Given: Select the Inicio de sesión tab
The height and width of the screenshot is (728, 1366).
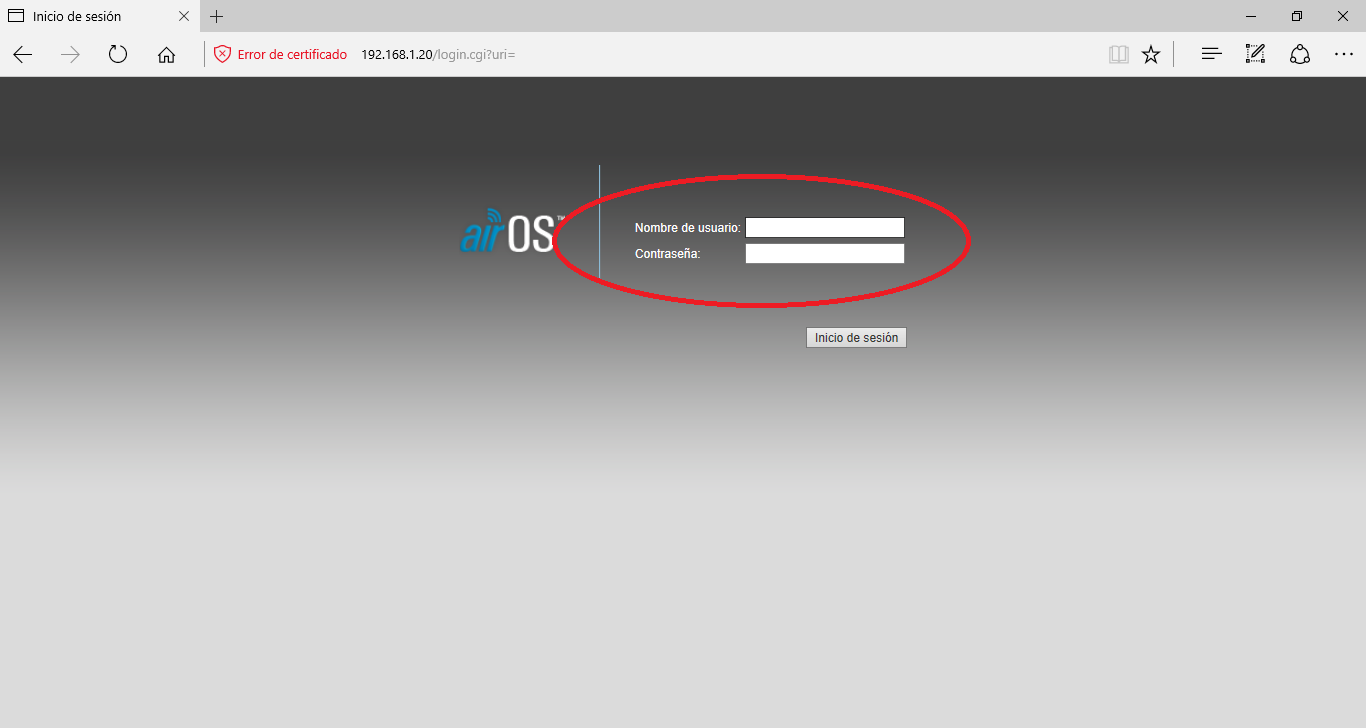Looking at the screenshot, I should pos(99,16).
